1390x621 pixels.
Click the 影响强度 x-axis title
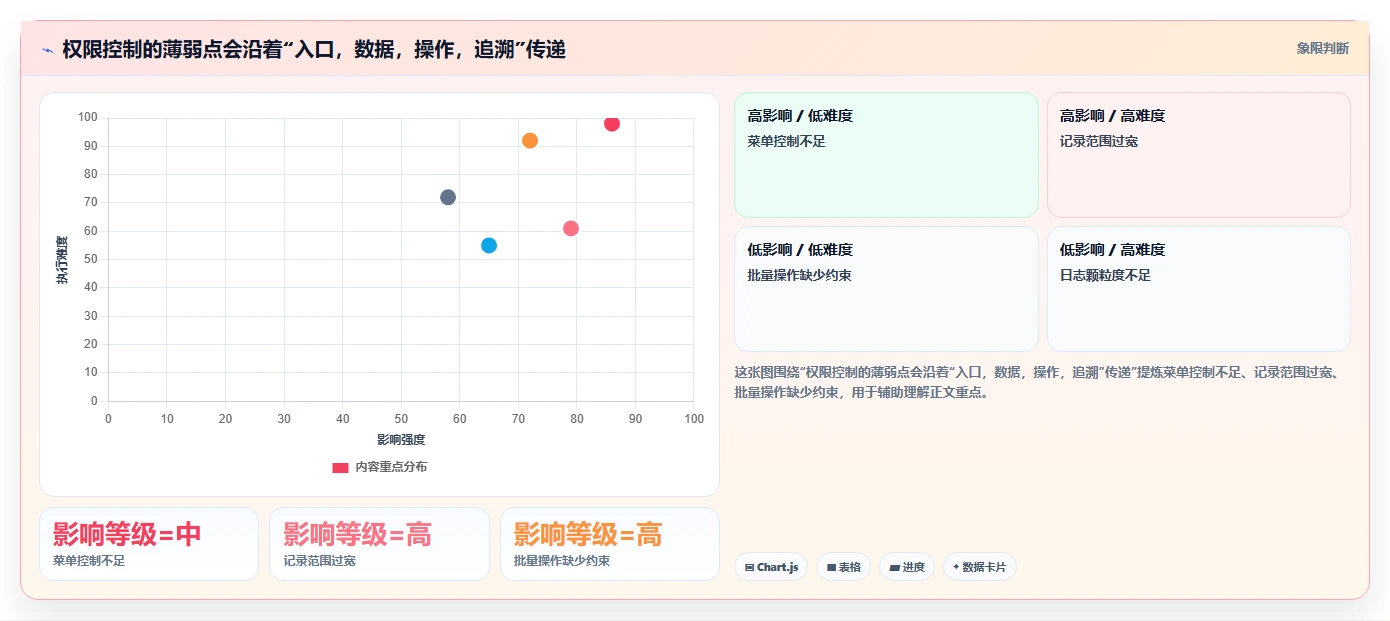401,440
